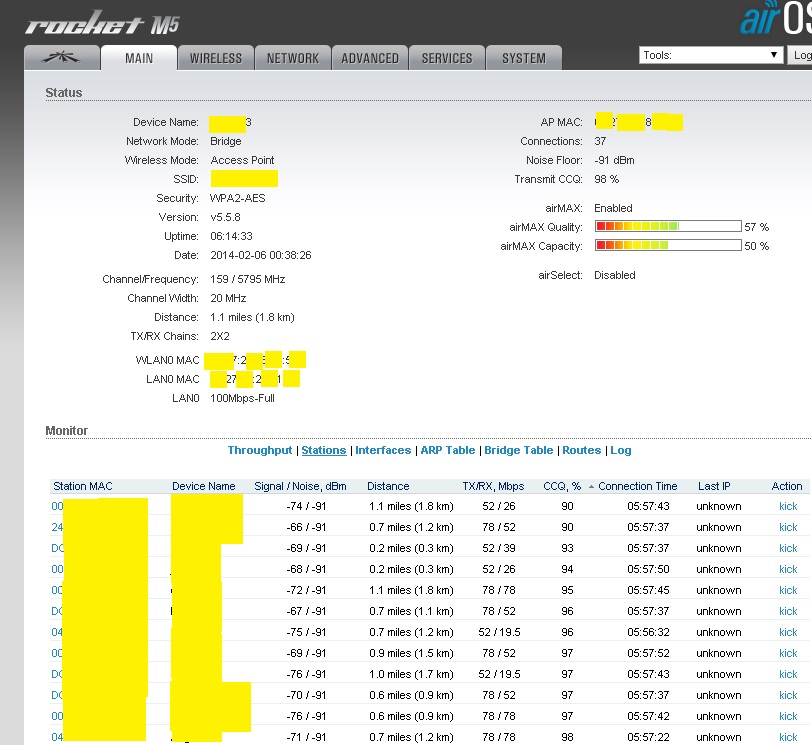Click the Rocket M5 logo
The image size is (812, 745).
click(x=103, y=23)
